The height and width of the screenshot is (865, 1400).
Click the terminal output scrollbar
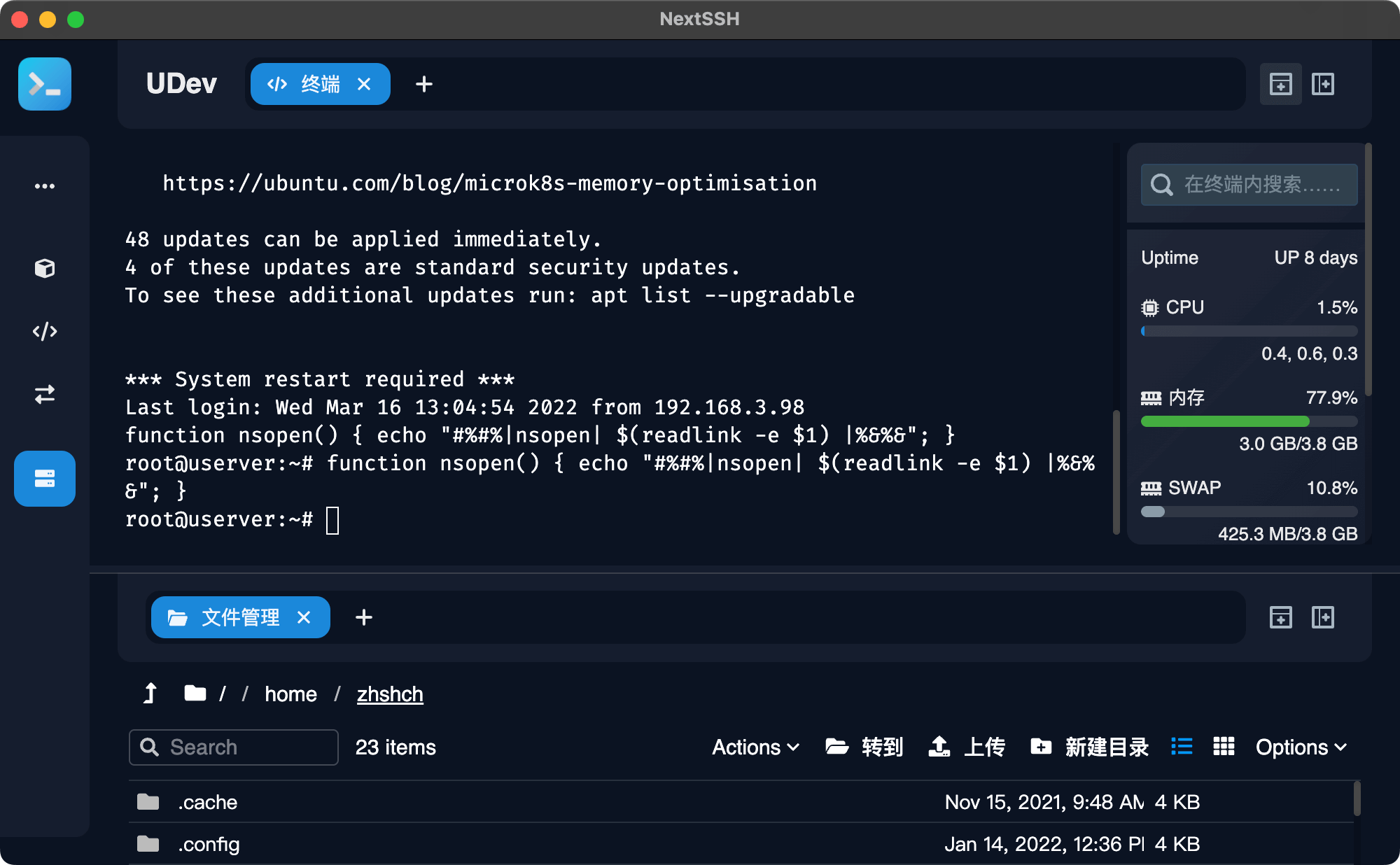tap(1116, 473)
